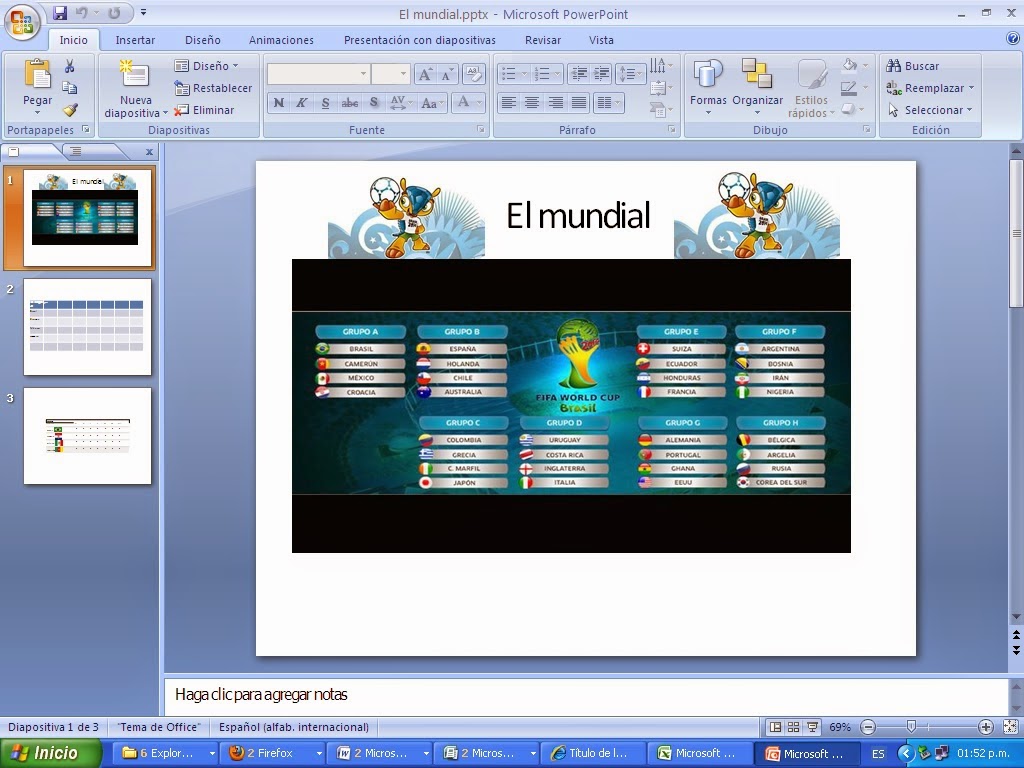Open the Fuente dialog launcher
The height and width of the screenshot is (768, 1024).
[x=481, y=130]
